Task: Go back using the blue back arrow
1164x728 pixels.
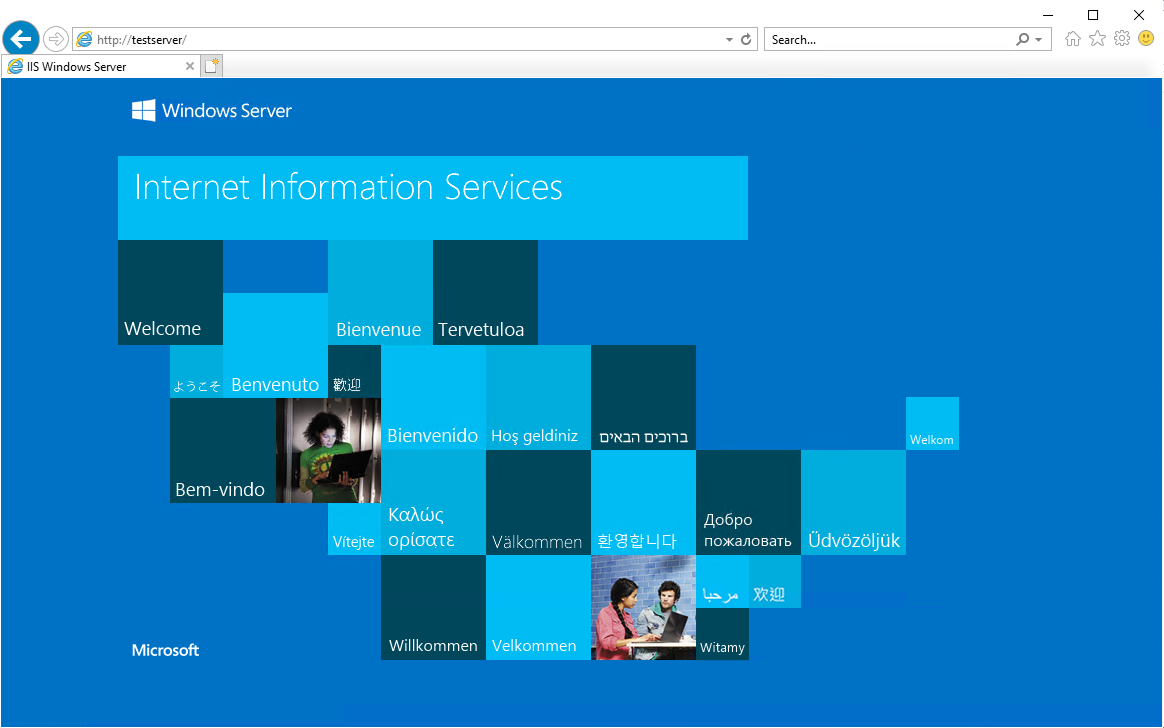Action: [x=21, y=39]
